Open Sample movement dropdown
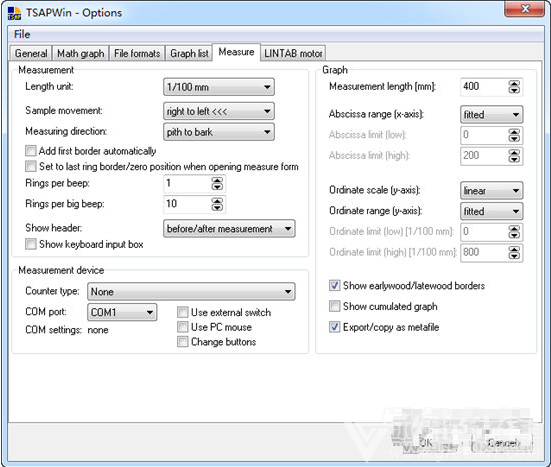551x467 pixels. pyautogui.click(x=219, y=111)
